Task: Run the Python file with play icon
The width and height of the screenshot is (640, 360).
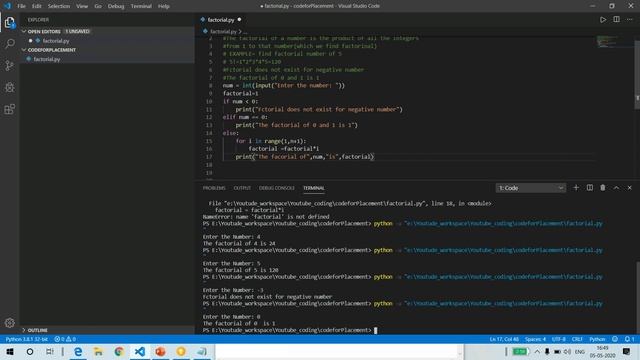Action: [603, 20]
